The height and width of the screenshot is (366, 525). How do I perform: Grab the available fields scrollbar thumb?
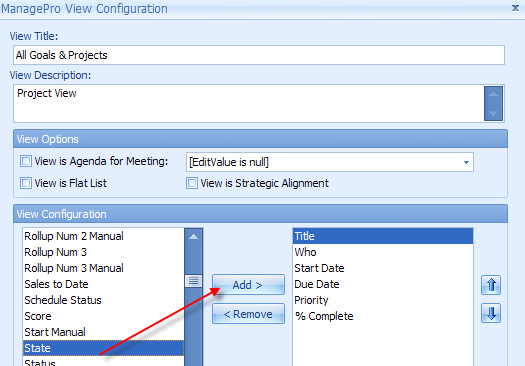[x=193, y=281]
